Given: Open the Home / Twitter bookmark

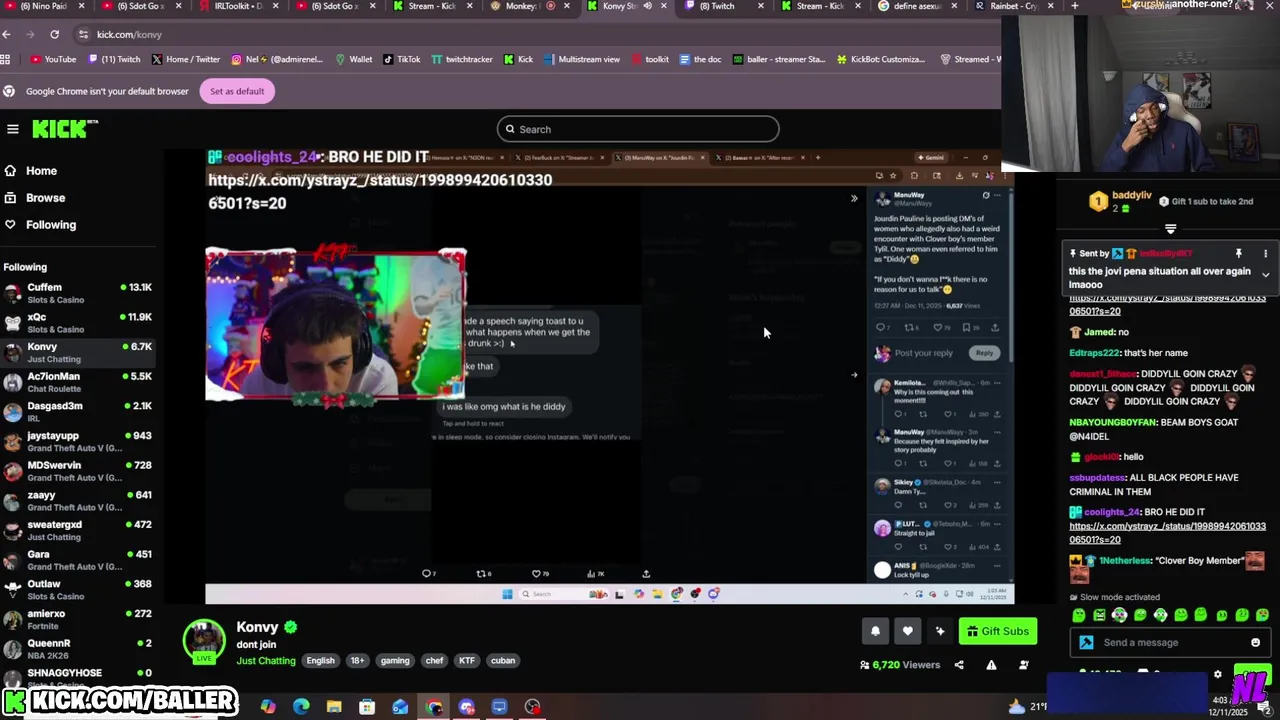Looking at the screenshot, I should click(x=185, y=59).
